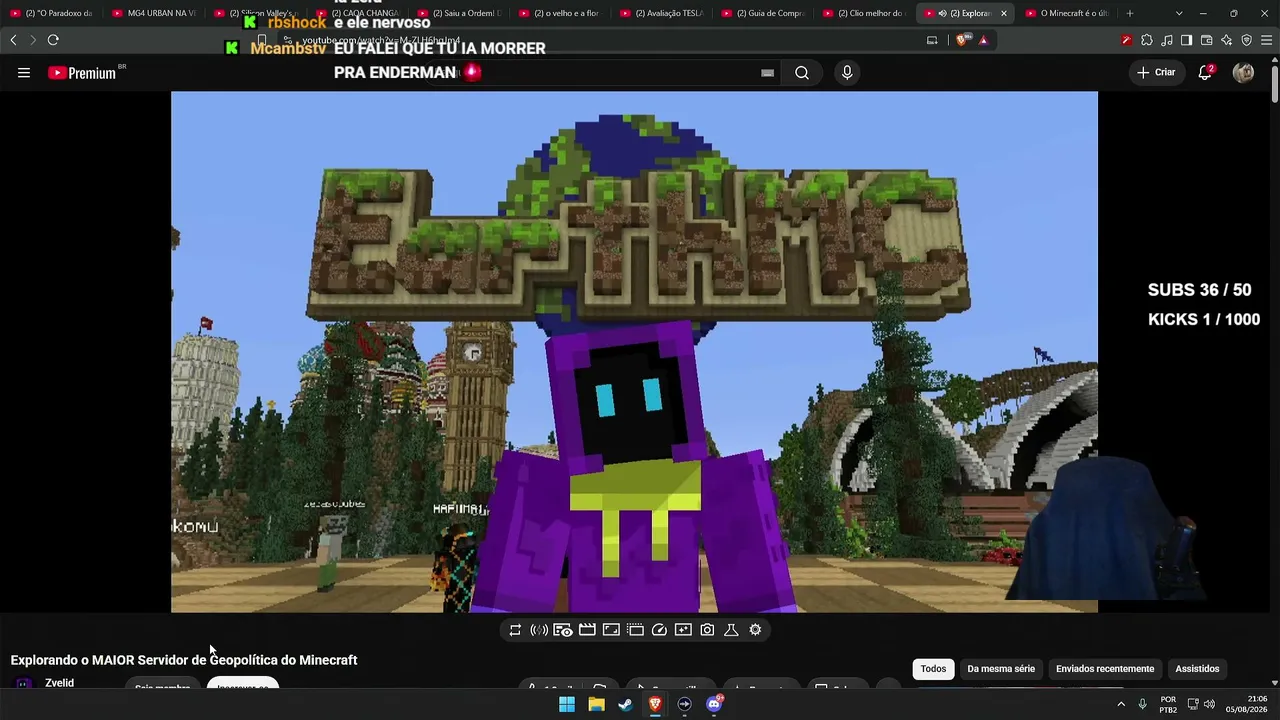Select the 'Da mesma série' filter chip
Screen dimensions: 1280x720
[1001, 669]
